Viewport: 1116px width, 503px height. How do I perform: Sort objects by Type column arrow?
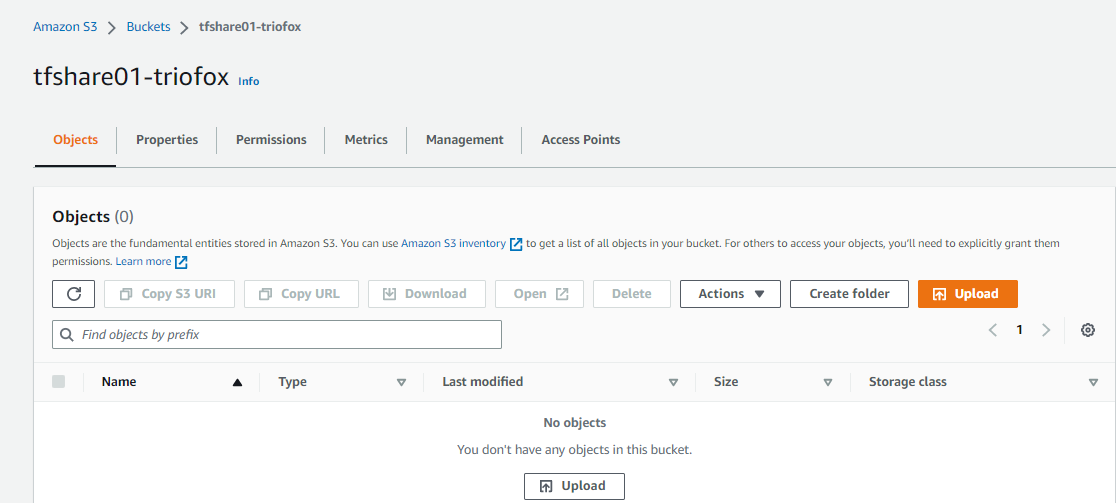[401, 383]
